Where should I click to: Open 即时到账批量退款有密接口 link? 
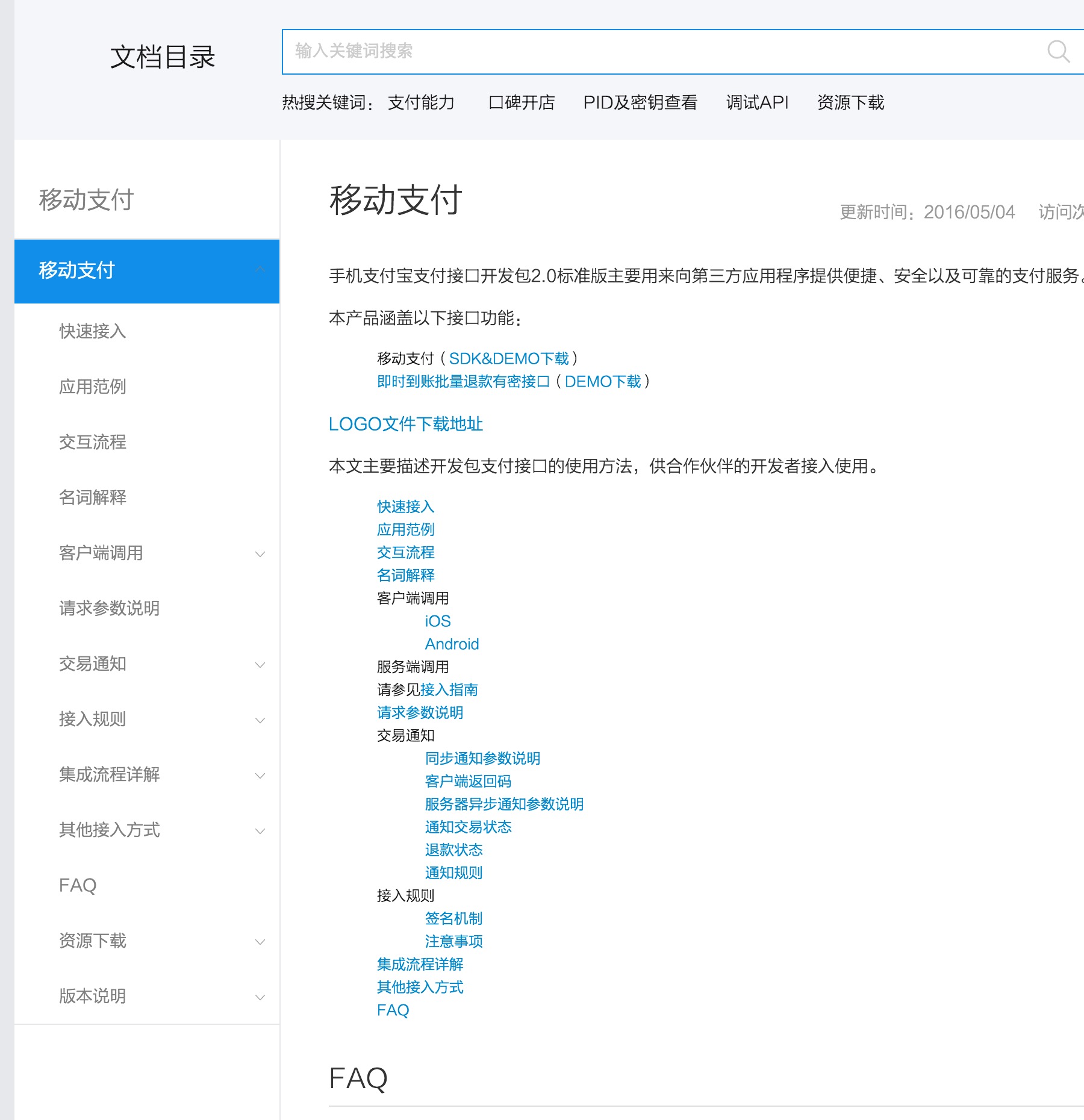(464, 382)
